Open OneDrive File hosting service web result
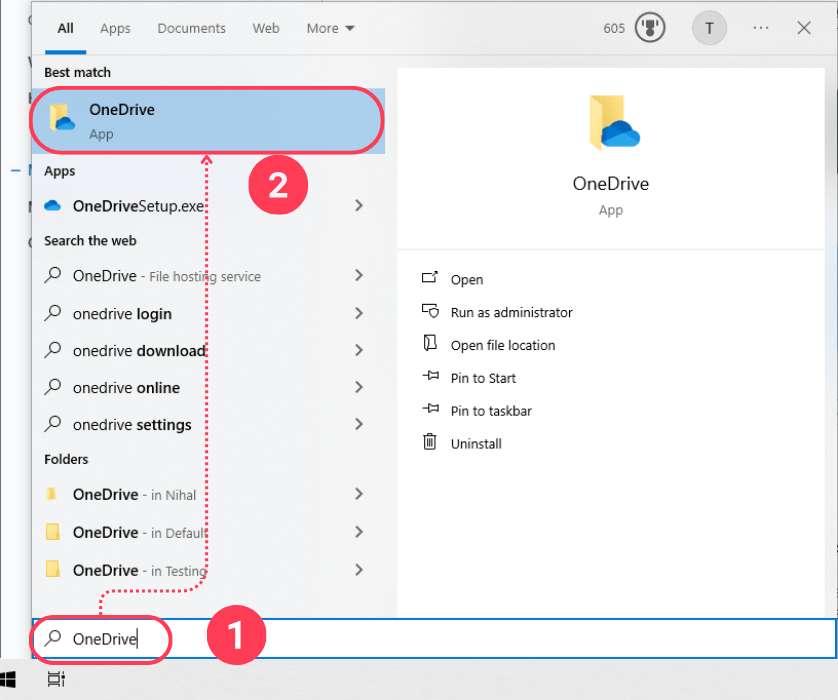838x700 pixels. [x=160, y=276]
